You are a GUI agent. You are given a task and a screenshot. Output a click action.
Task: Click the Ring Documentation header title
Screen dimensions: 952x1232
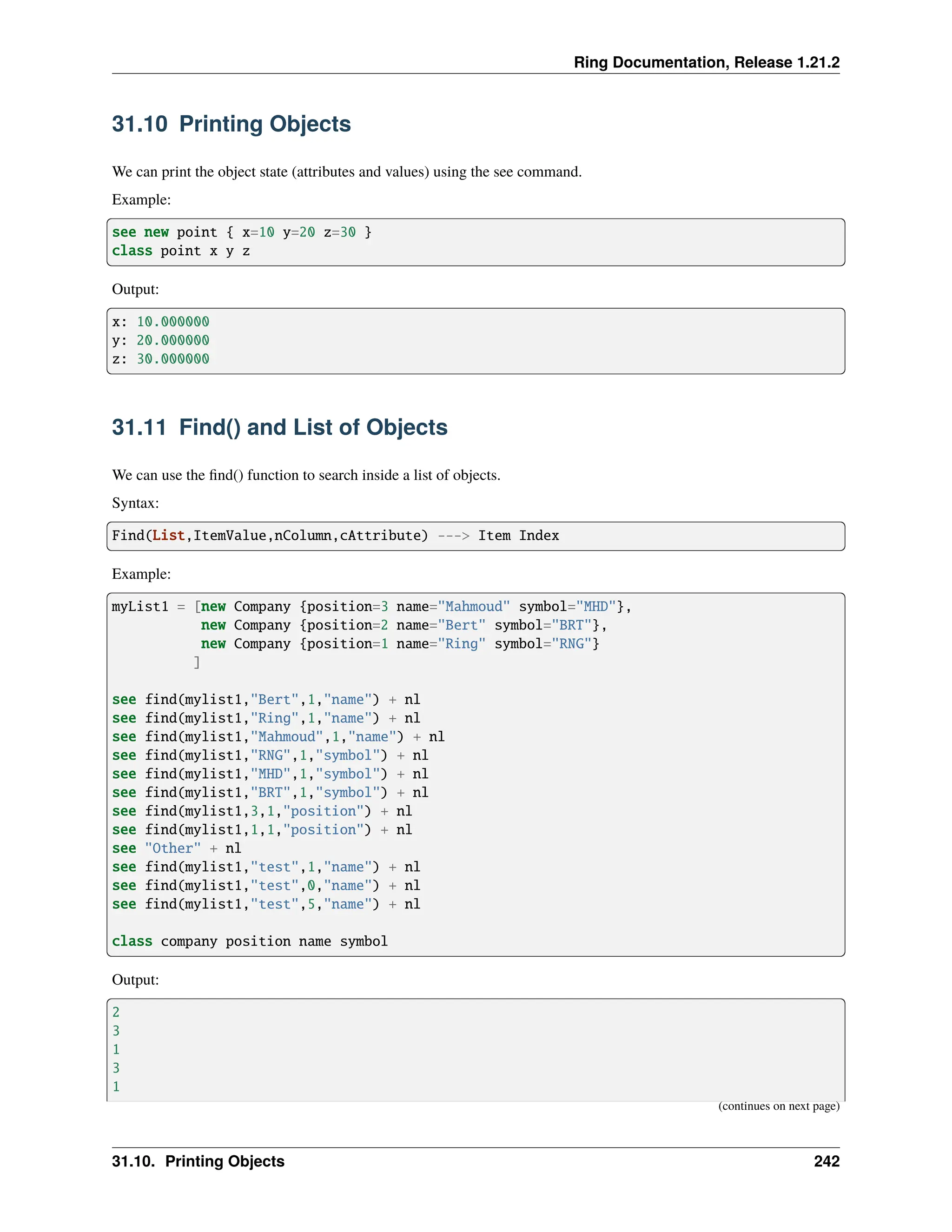click(x=706, y=62)
